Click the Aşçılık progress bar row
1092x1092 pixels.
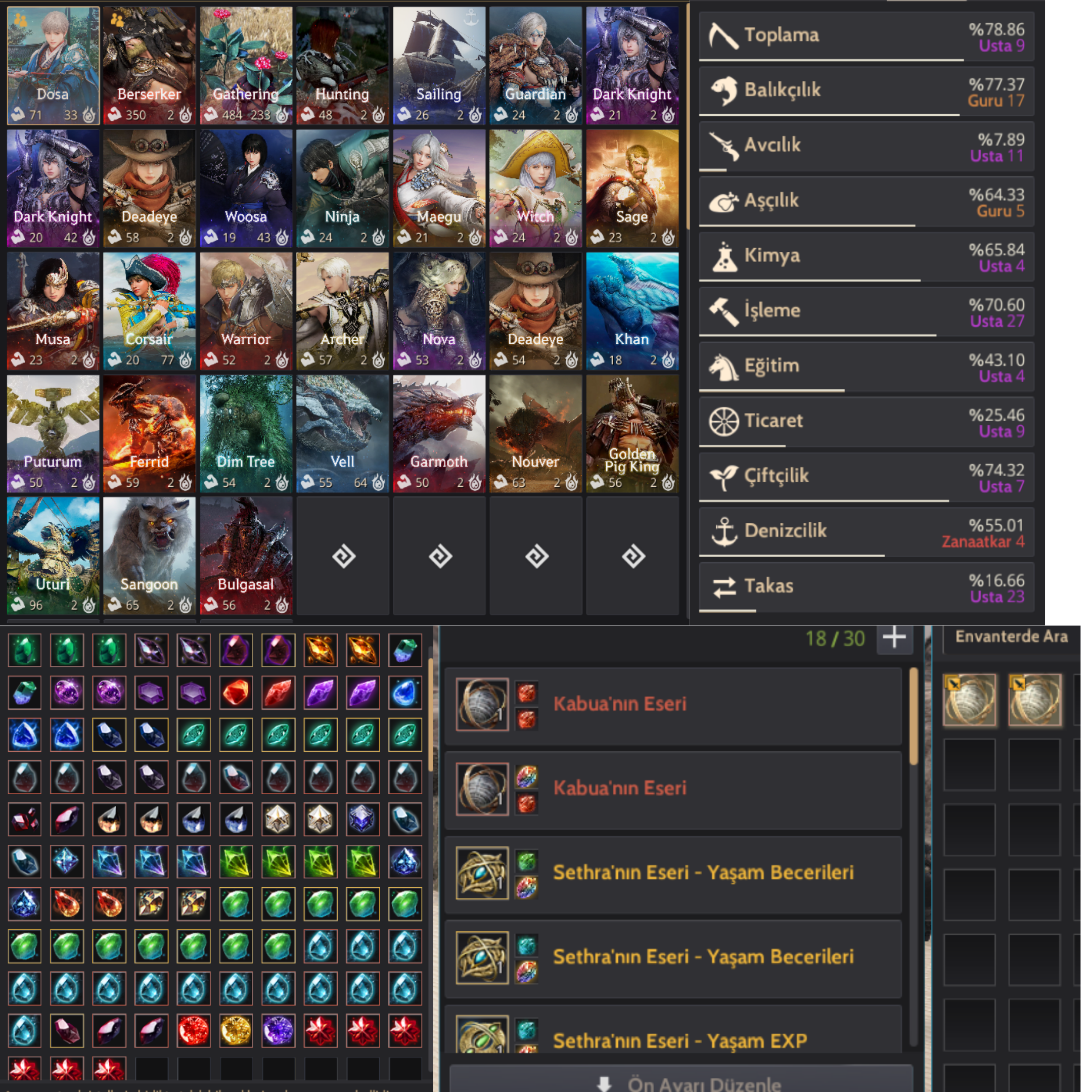coord(866,202)
